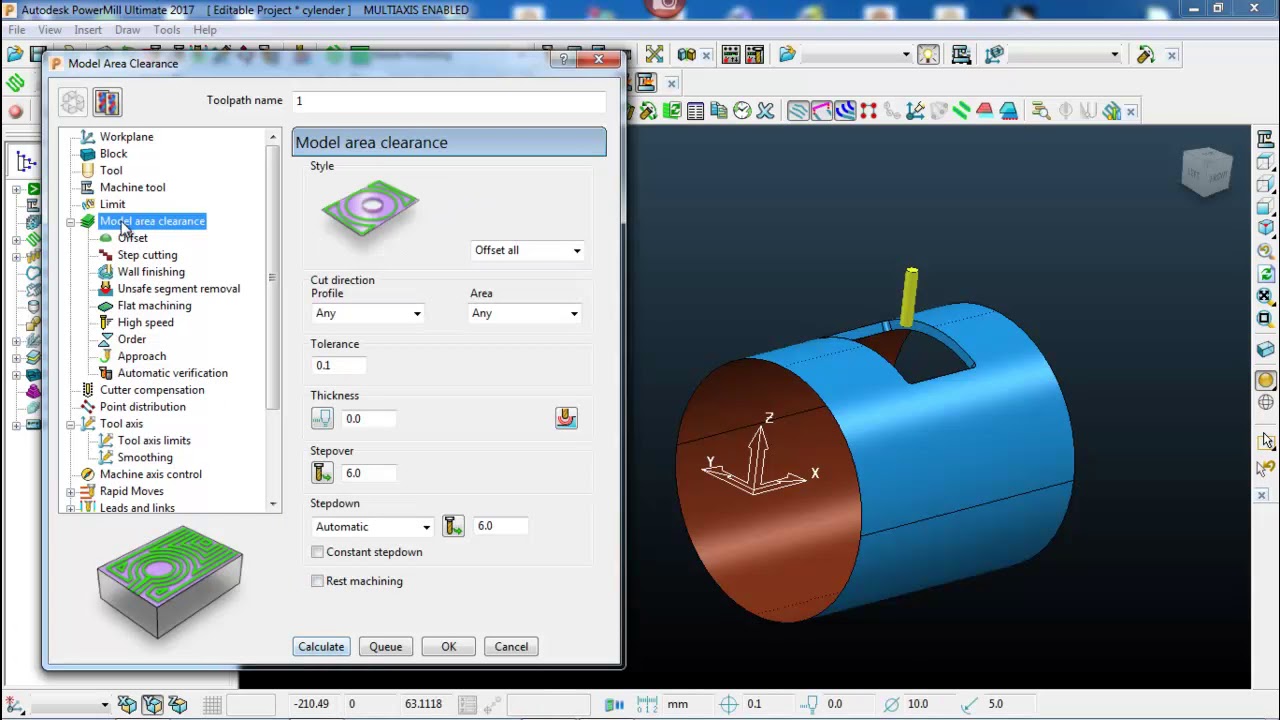The height and width of the screenshot is (720, 1280).
Task: Open the File menu
Action: [x=16, y=30]
